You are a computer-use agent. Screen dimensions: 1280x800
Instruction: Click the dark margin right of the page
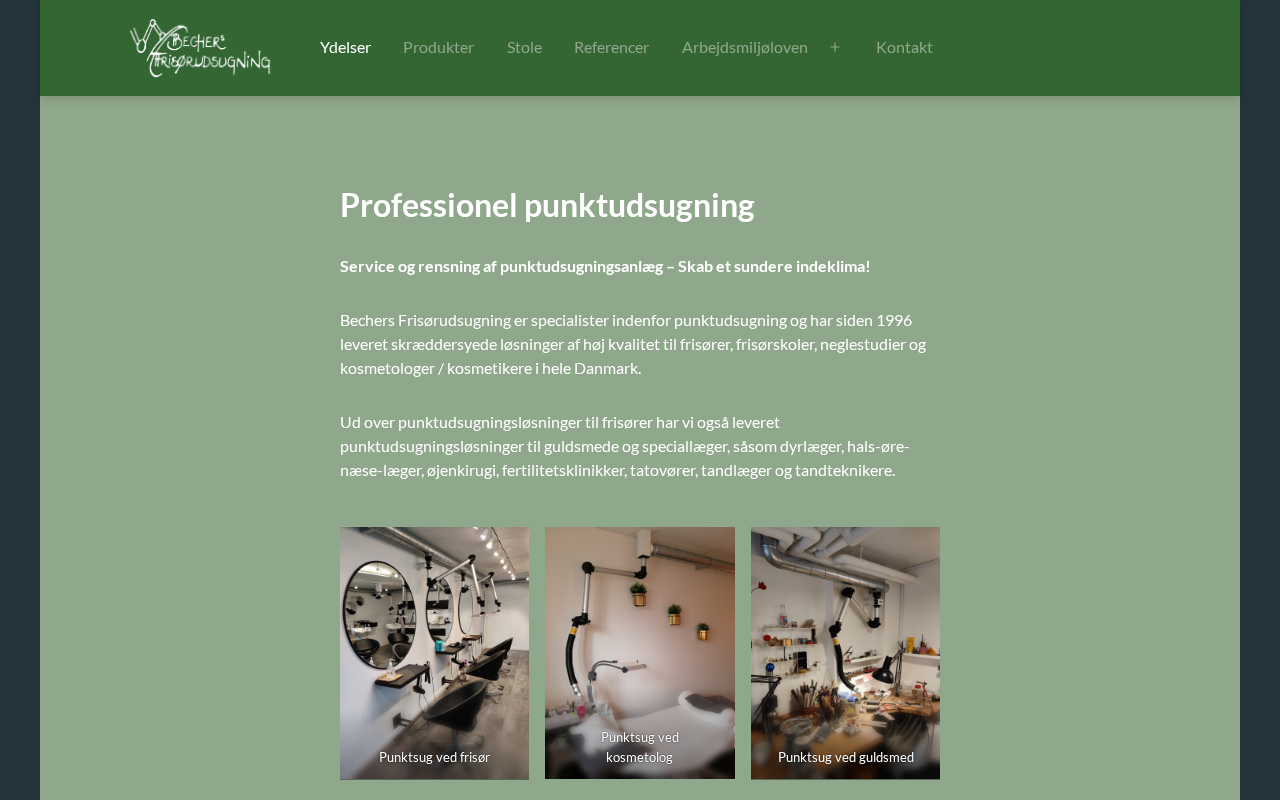[1260, 400]
